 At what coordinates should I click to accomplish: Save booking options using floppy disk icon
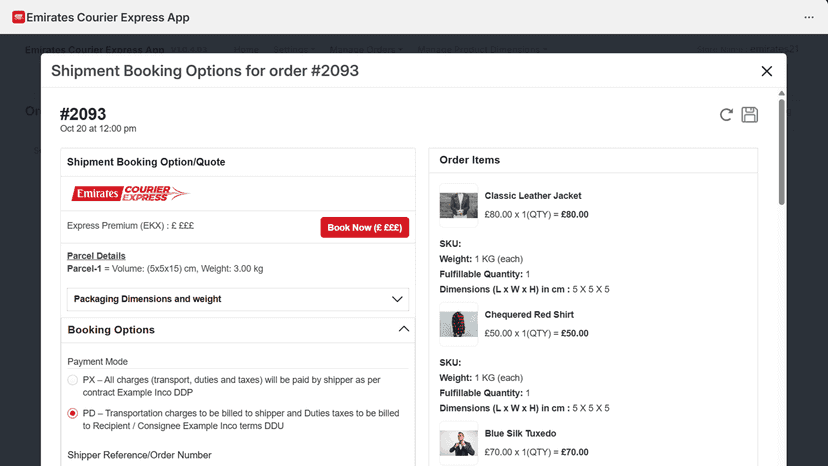(749, 115)
